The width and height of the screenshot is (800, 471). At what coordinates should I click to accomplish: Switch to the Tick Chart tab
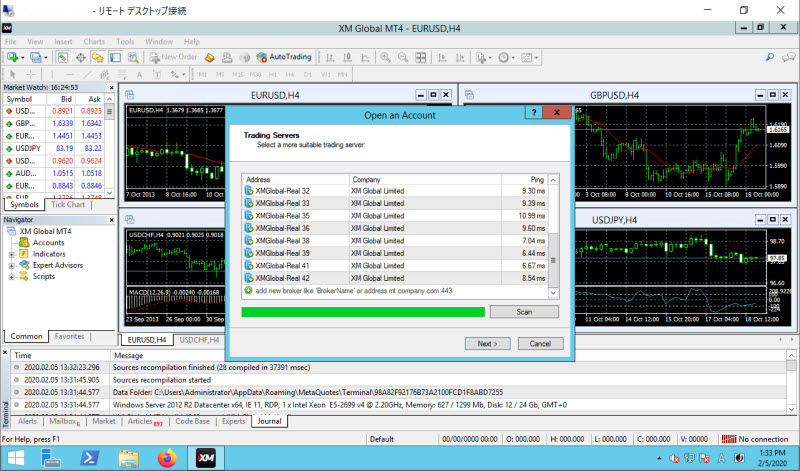68,204
